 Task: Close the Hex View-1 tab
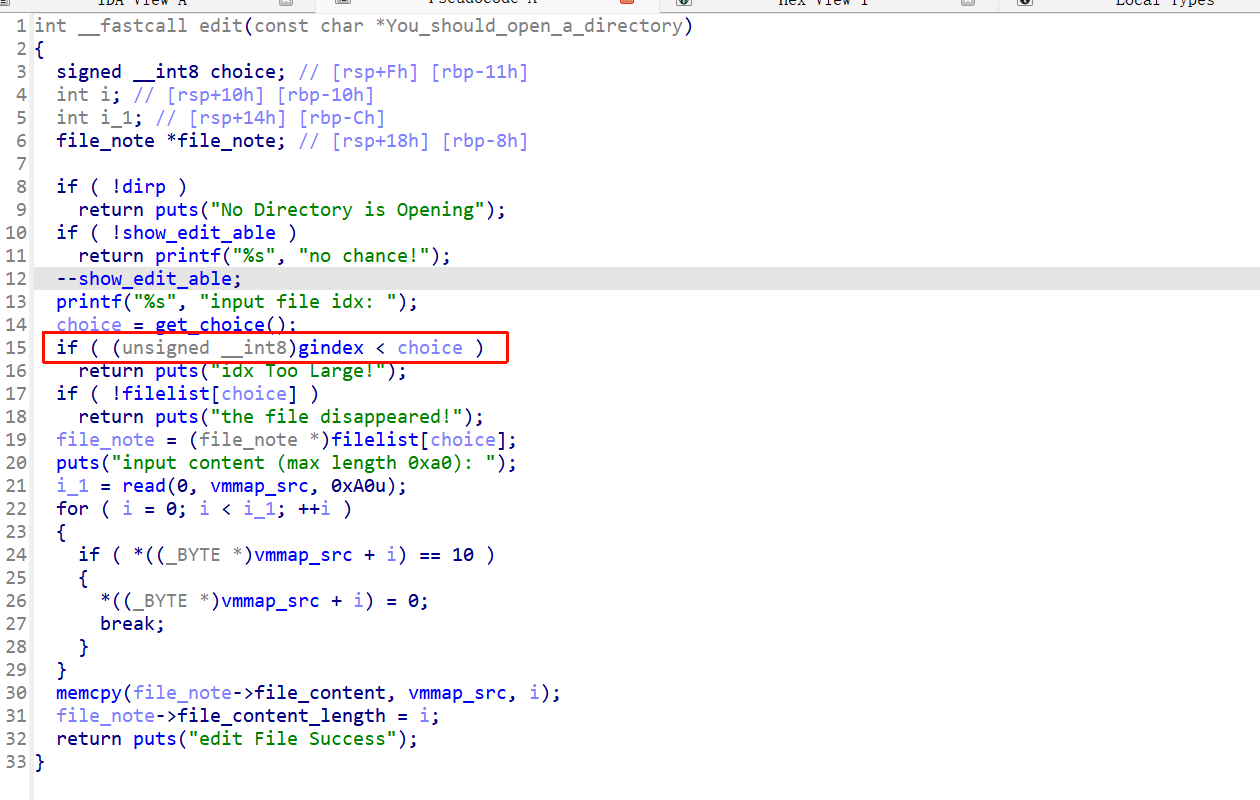967,3
